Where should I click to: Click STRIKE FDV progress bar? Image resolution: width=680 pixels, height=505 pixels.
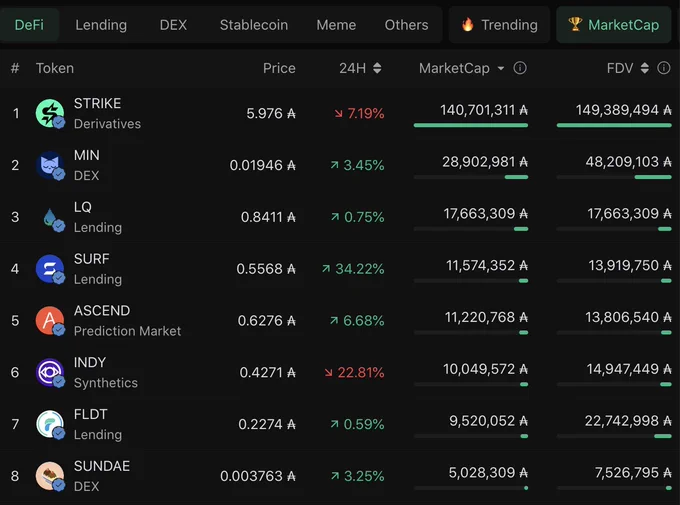[x=614, y=125]
